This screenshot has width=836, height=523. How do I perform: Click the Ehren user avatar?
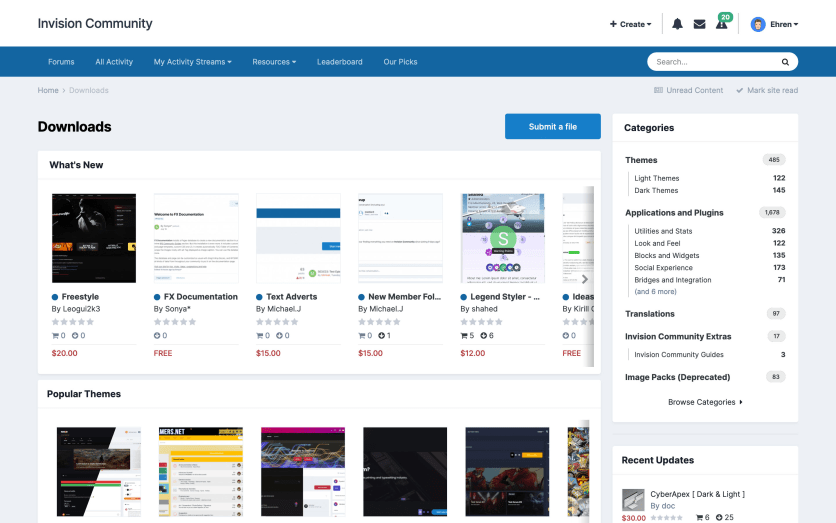tap(758, 24)
